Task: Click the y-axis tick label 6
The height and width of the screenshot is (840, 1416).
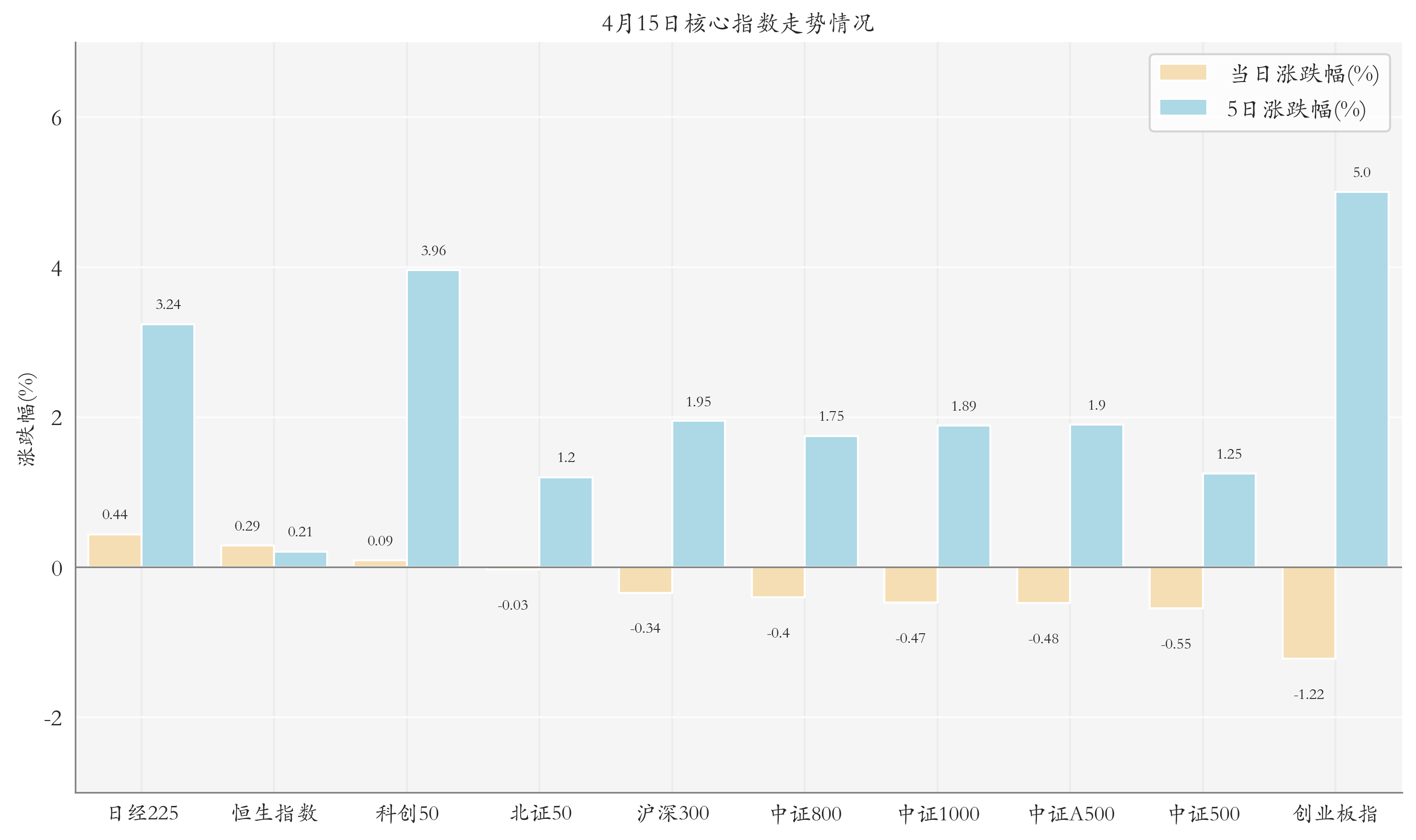Action: 56,118
